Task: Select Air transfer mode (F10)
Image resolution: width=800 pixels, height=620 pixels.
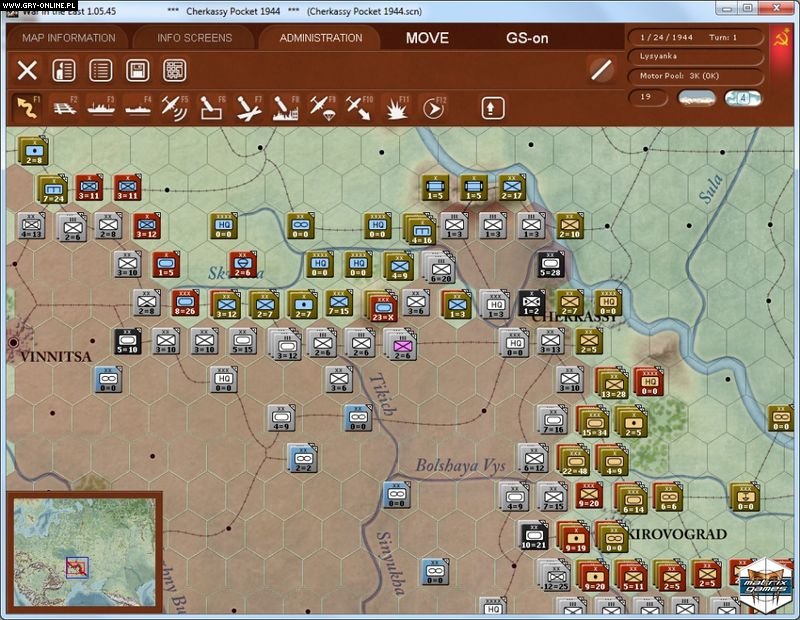Action: pyautogui.click(x=359, y=107)
